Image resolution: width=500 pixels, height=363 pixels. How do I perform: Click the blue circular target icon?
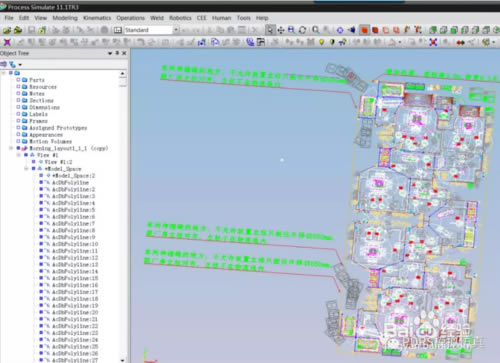pyautogui.click(x=340, y=30)
